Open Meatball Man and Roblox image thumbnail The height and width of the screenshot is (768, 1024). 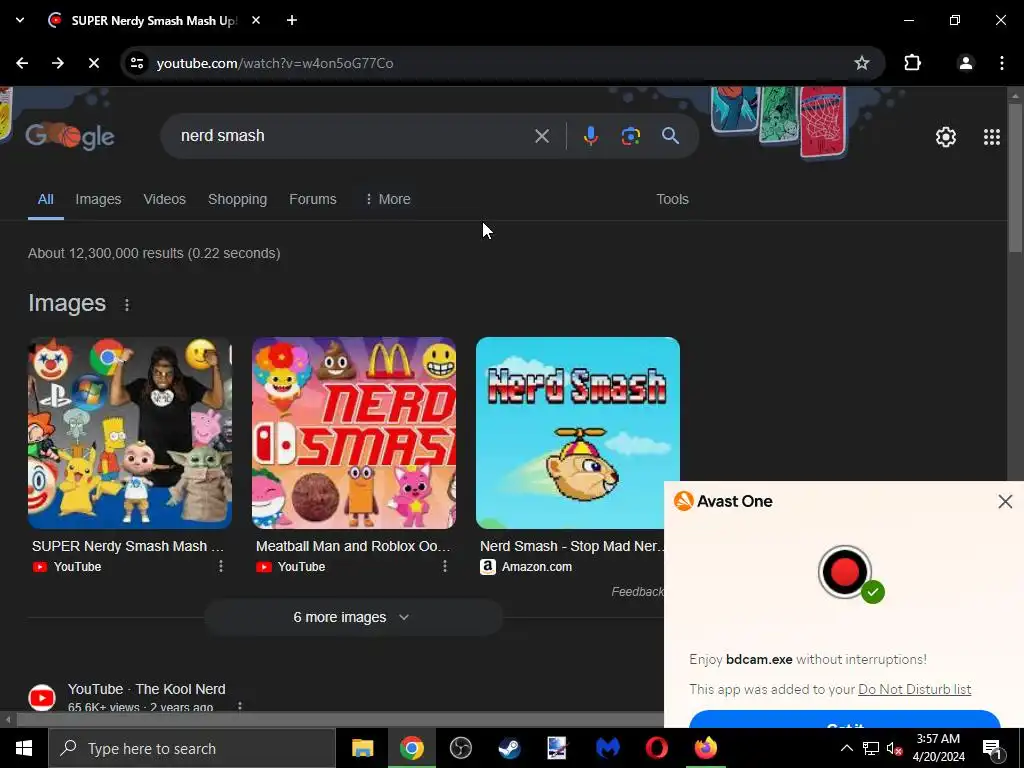coord(353,433)
